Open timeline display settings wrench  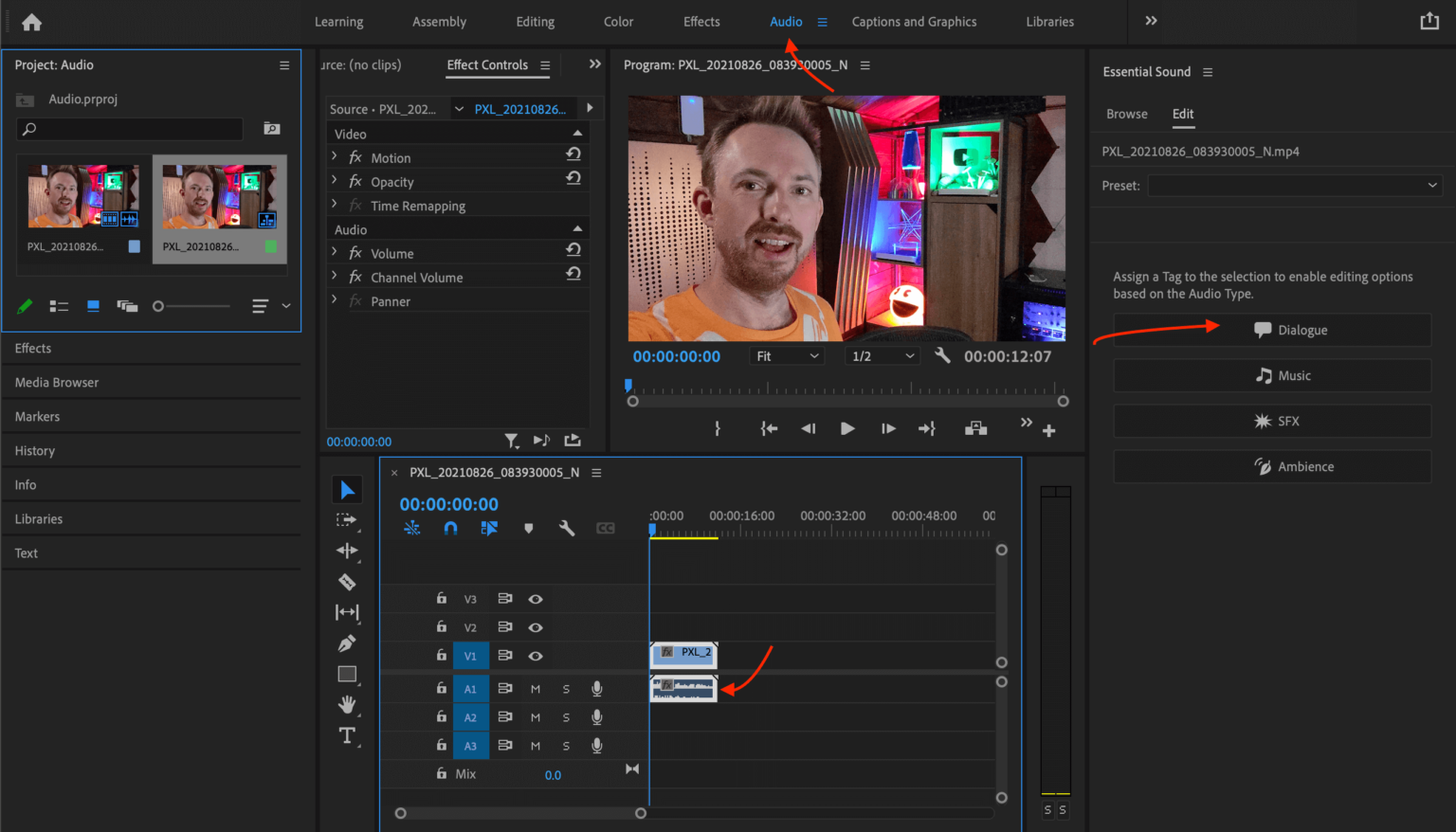567,528
